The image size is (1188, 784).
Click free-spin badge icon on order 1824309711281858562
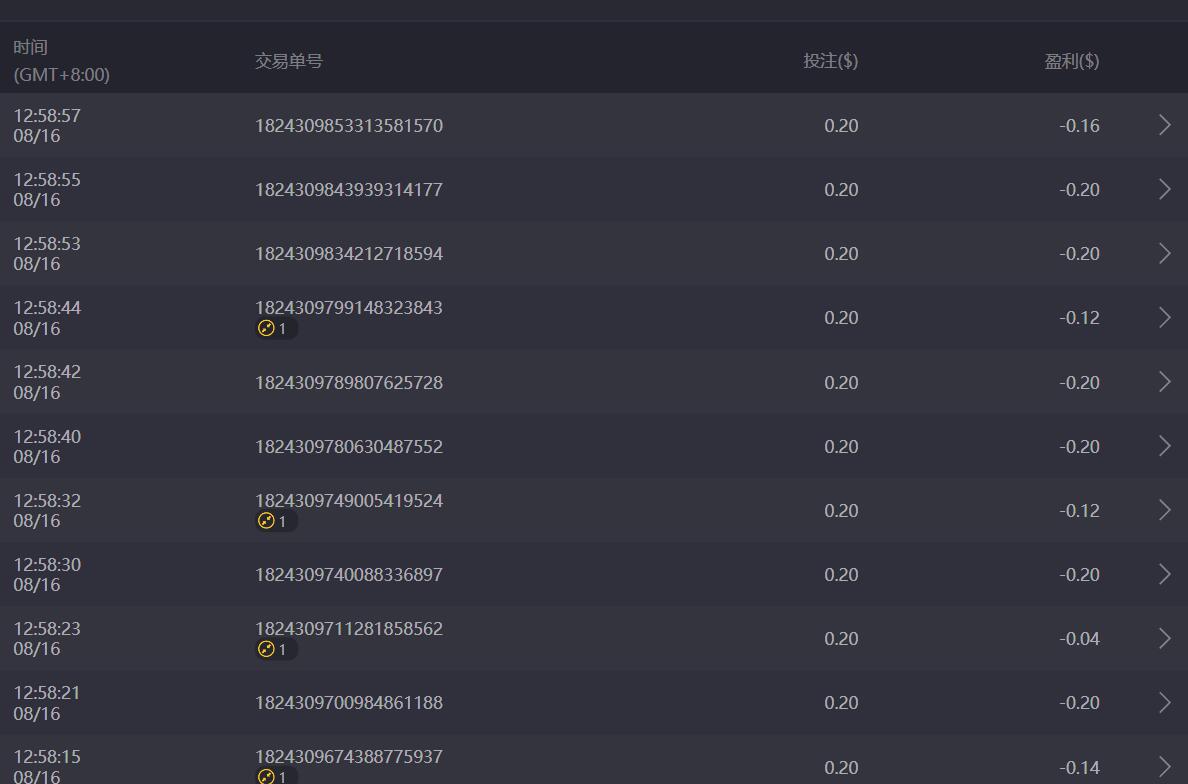tap(267, 649)
